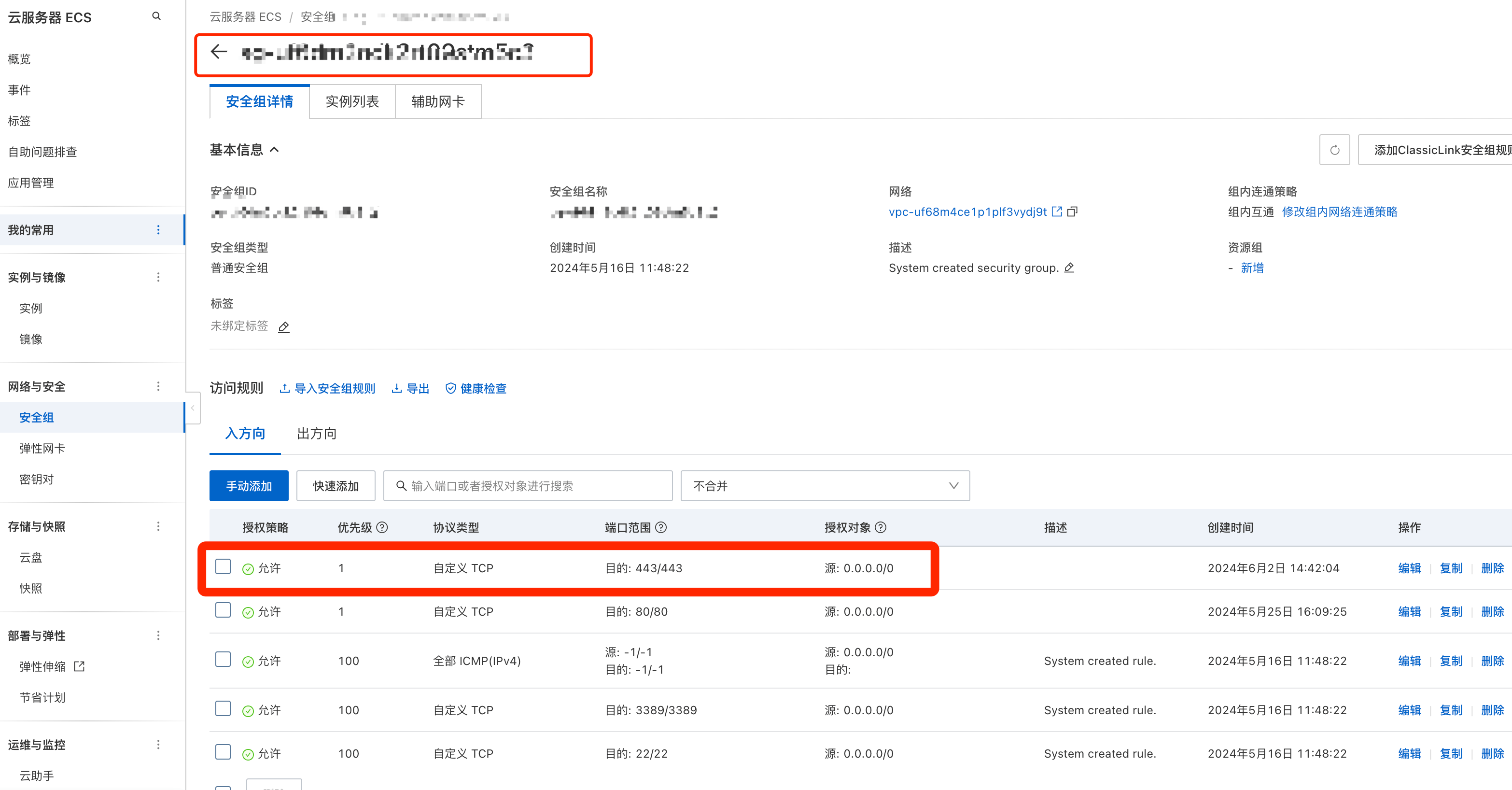Open 安全组 in the sidebar
Screen dimensions: 1512x790
(x=36, y=417)
